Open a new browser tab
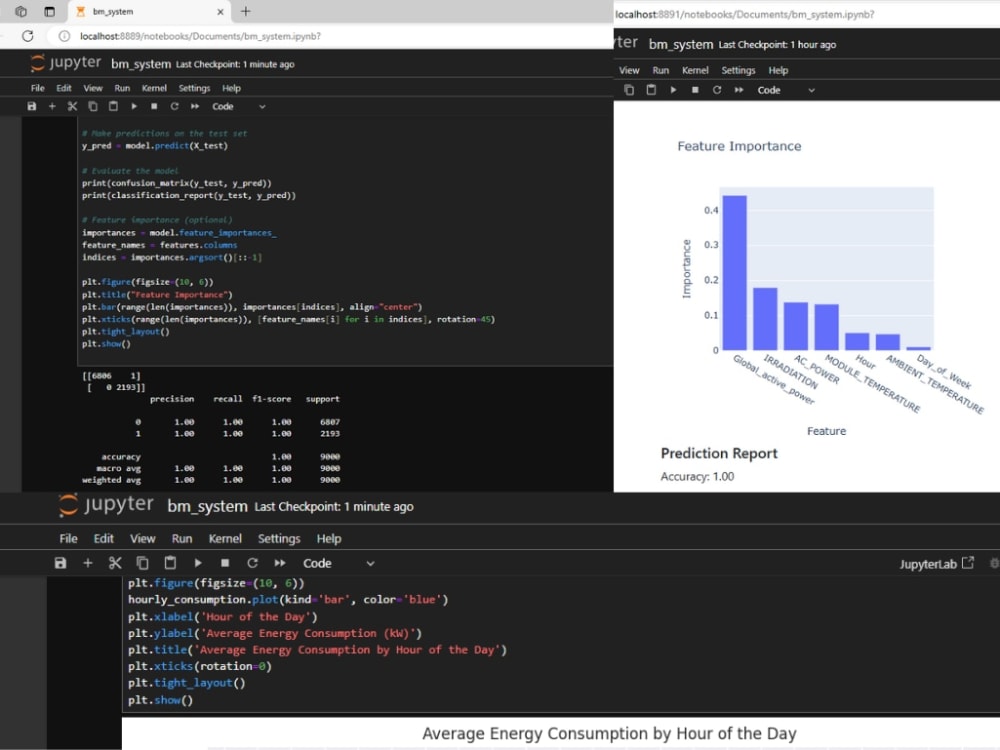Viewport: 1000px width, 750px height. pyautogui.click(x=246, y=11)
